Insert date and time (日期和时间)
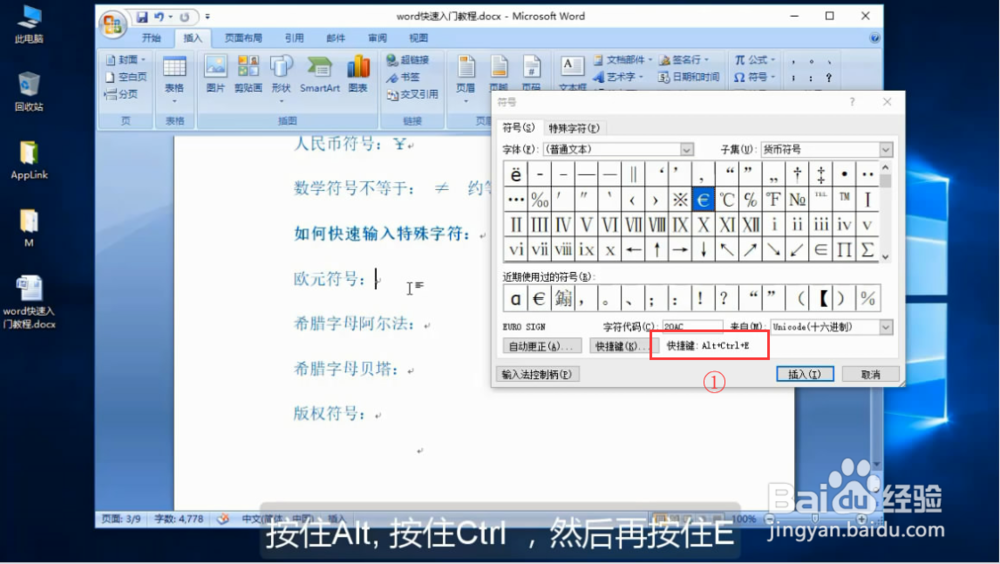Image resolution: width=1000 pixels, height=564 pixels. pos(689,77)
